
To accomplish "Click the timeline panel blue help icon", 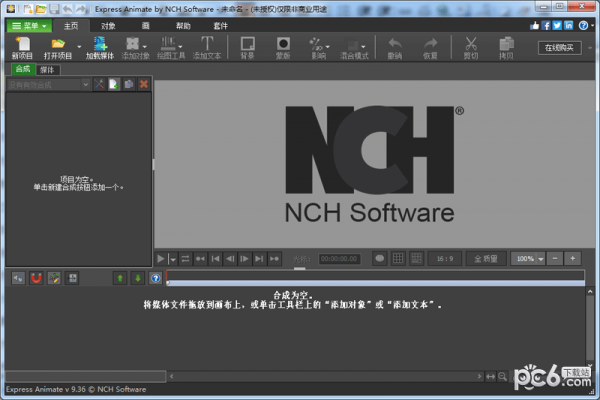I will 155,278.
